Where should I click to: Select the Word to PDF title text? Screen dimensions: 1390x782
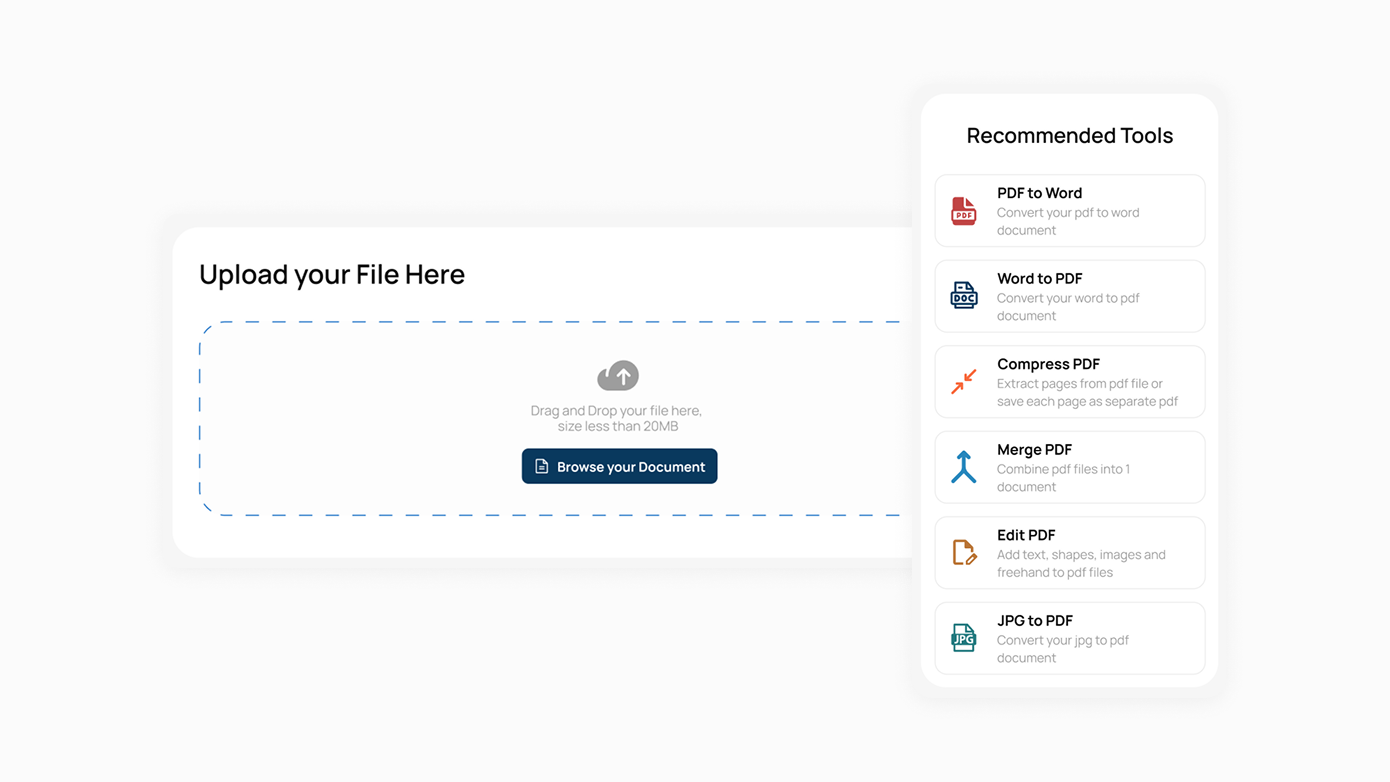point(1039,279)
